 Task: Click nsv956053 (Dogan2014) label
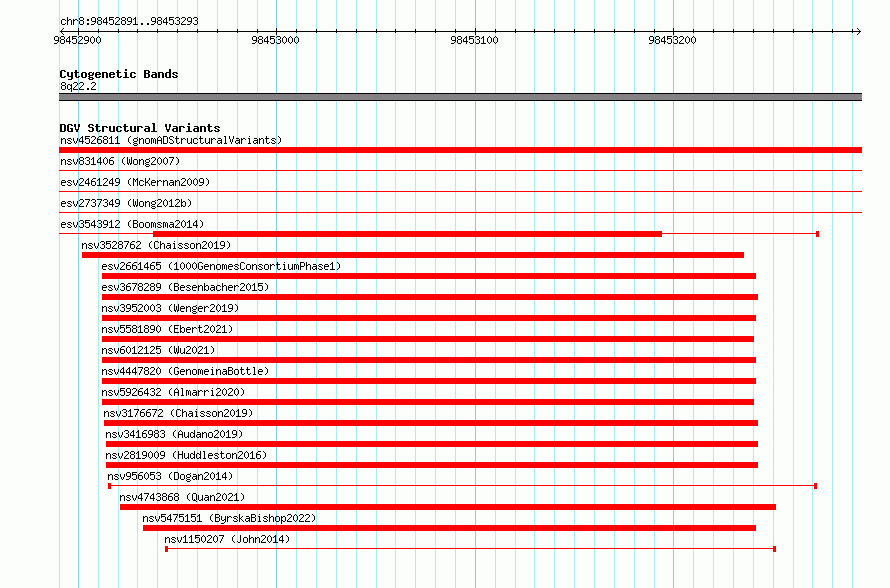coord(170,476)
